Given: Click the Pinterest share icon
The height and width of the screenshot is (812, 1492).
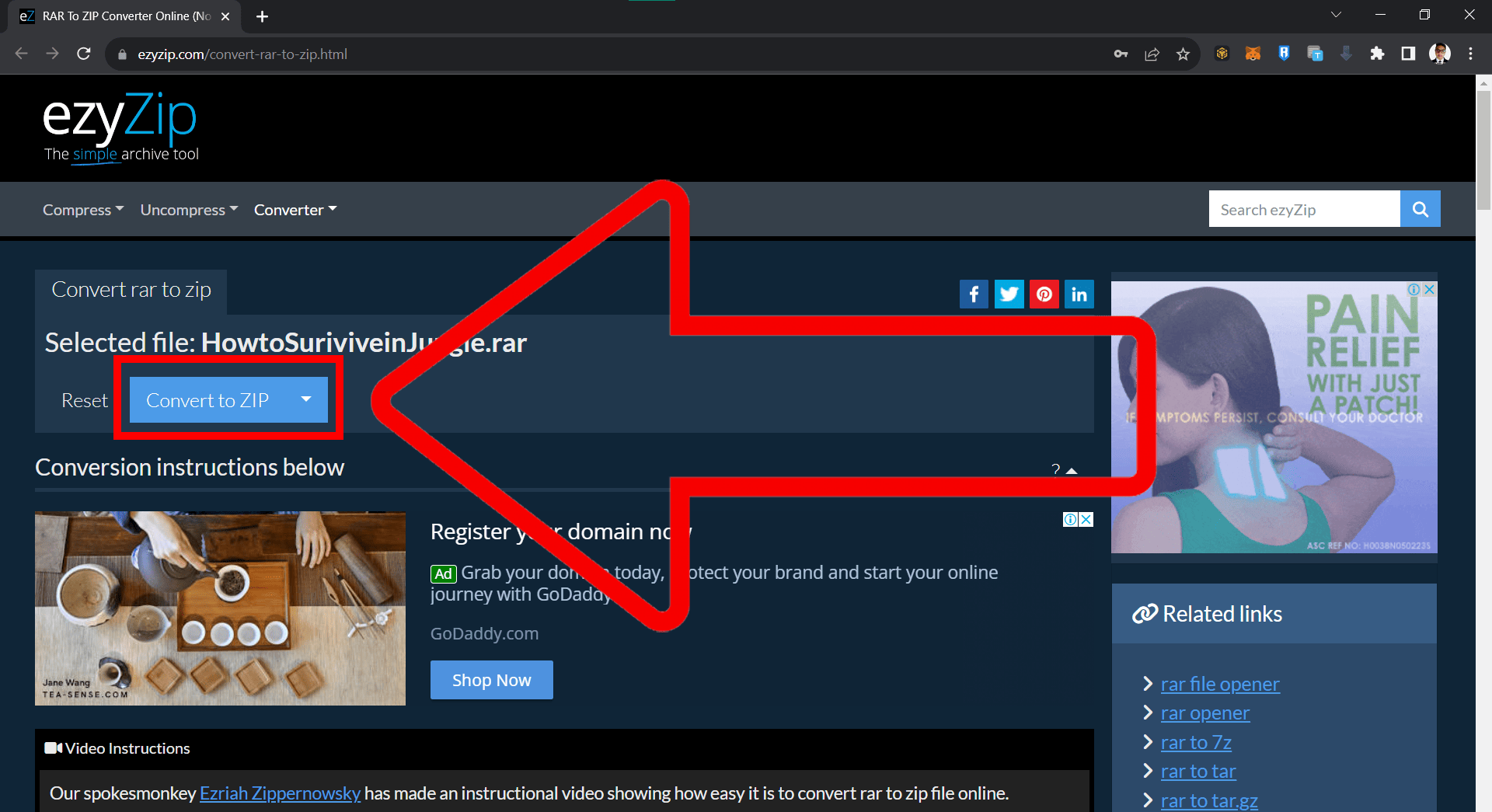Looking at the screenshot, I should (x=1044, y=294).
